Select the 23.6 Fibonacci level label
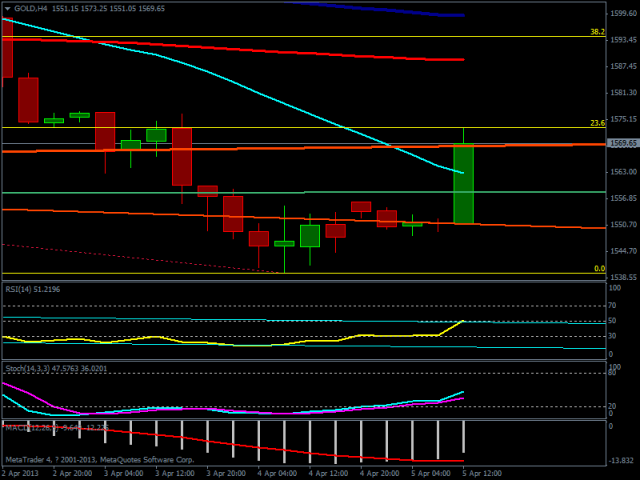 (x=597, y=123)
